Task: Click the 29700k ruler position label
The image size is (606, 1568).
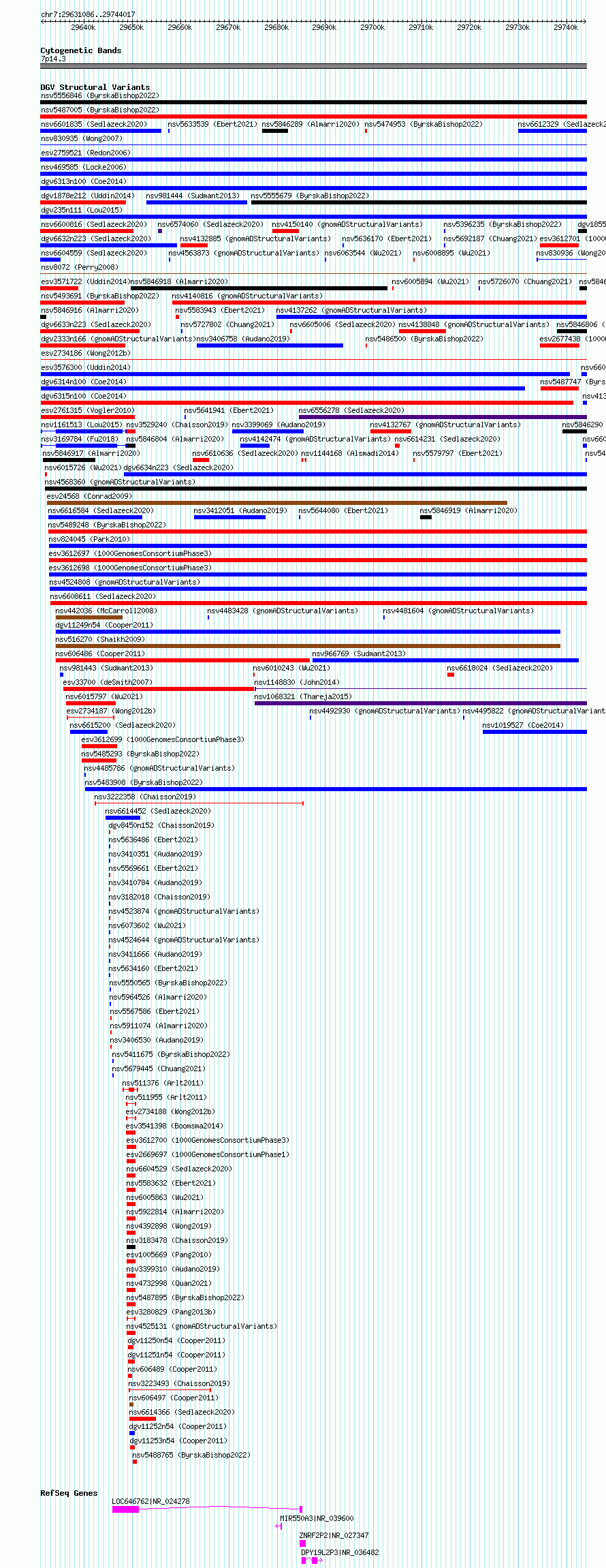Action: (x=372, y=27)
